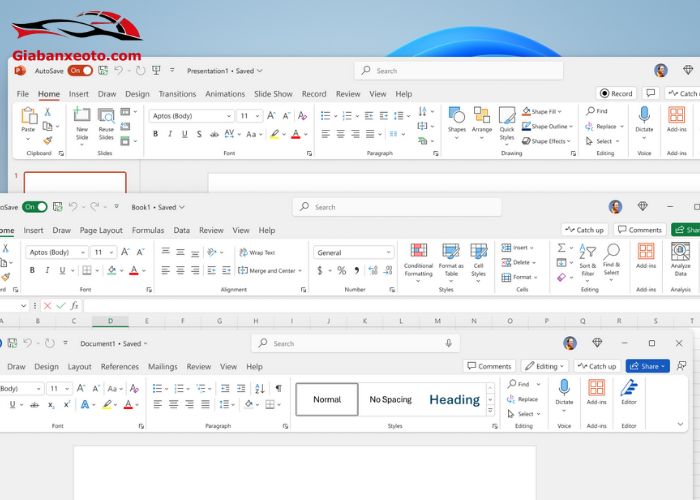Open the Excel Formulas tab
The height and width of the screenshot is (500, 700).
pyautogui.click(x=148, y=230)
